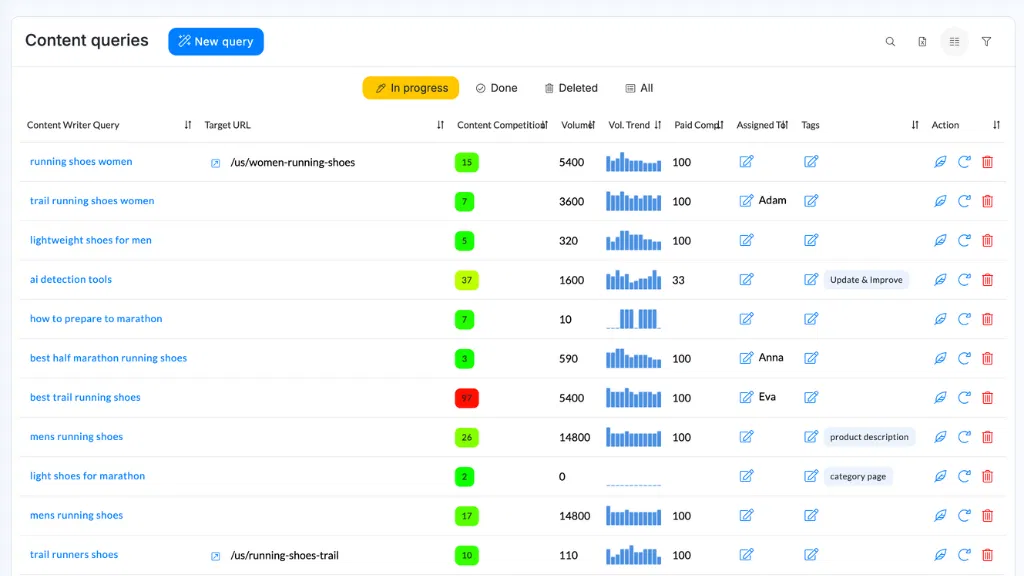This screenshot has width=1024, height=576.
Task: Click the 'Update & Improve' tag label
Action: tap(866, 280)
